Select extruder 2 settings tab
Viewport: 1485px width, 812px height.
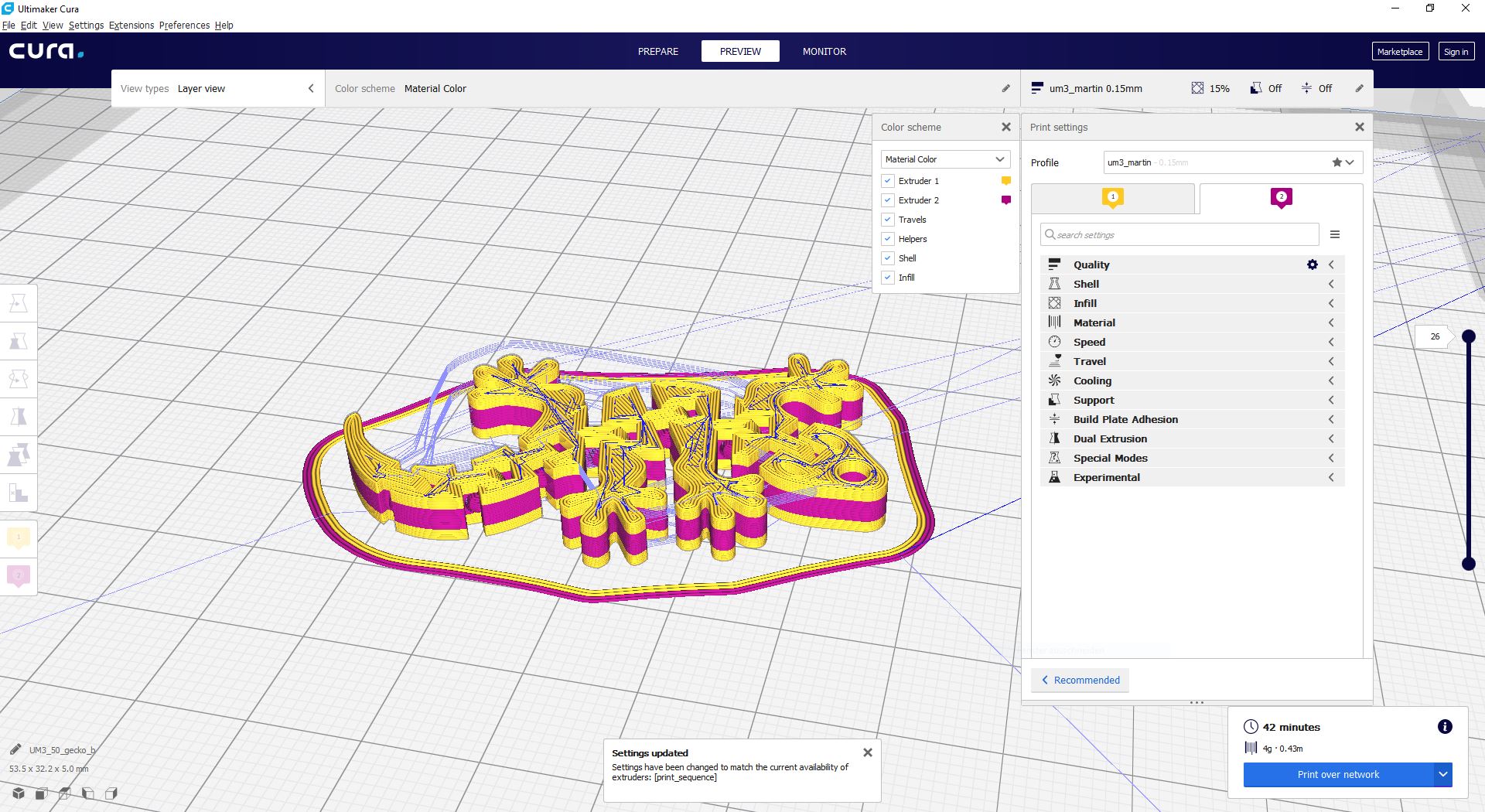[1281, 198]
